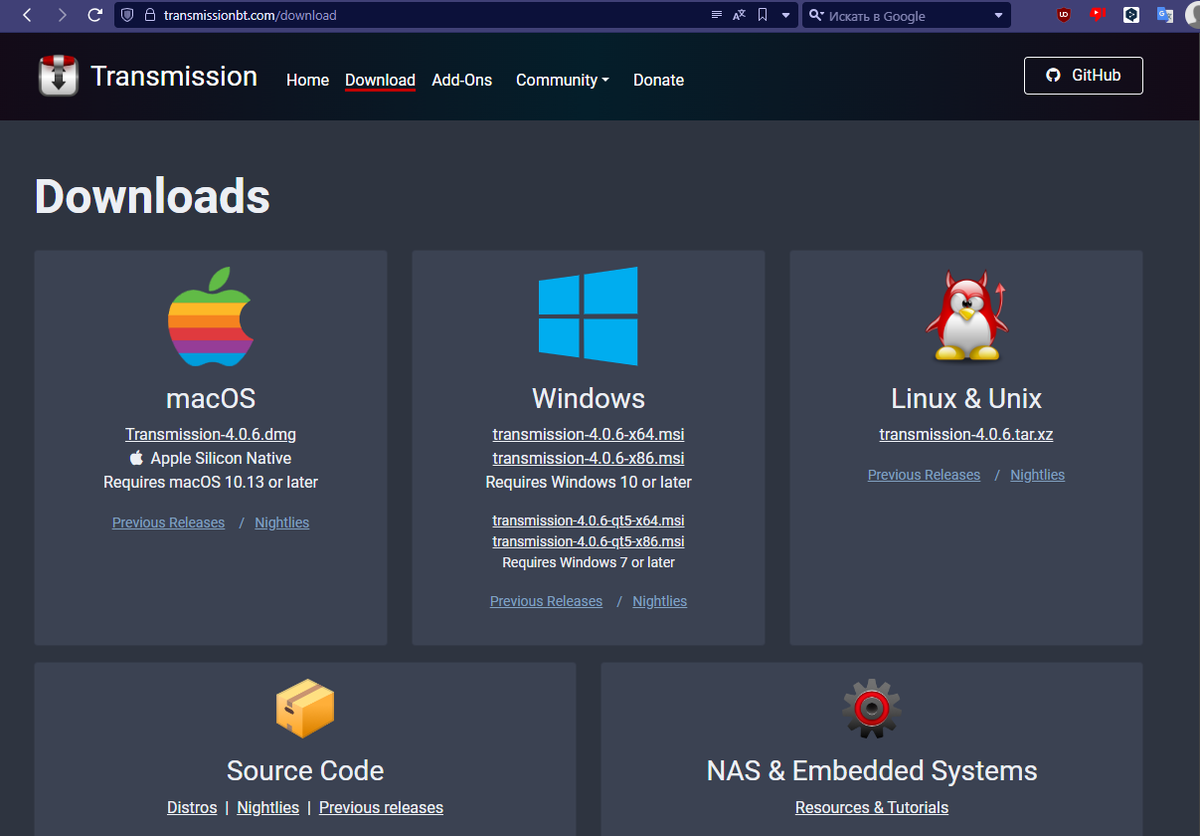
Task: Open the search engine selector magnifier icon
Action: pyautogui.click(x=816, y=15)
